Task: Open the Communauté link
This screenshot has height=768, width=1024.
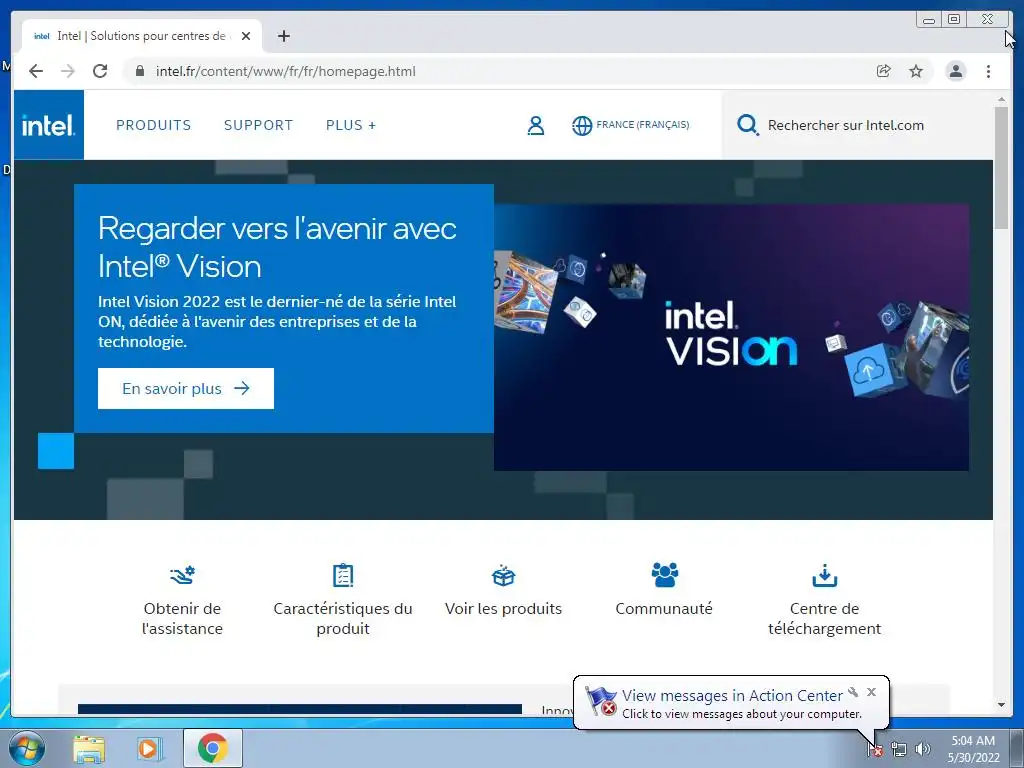Action: click(664, 609)
